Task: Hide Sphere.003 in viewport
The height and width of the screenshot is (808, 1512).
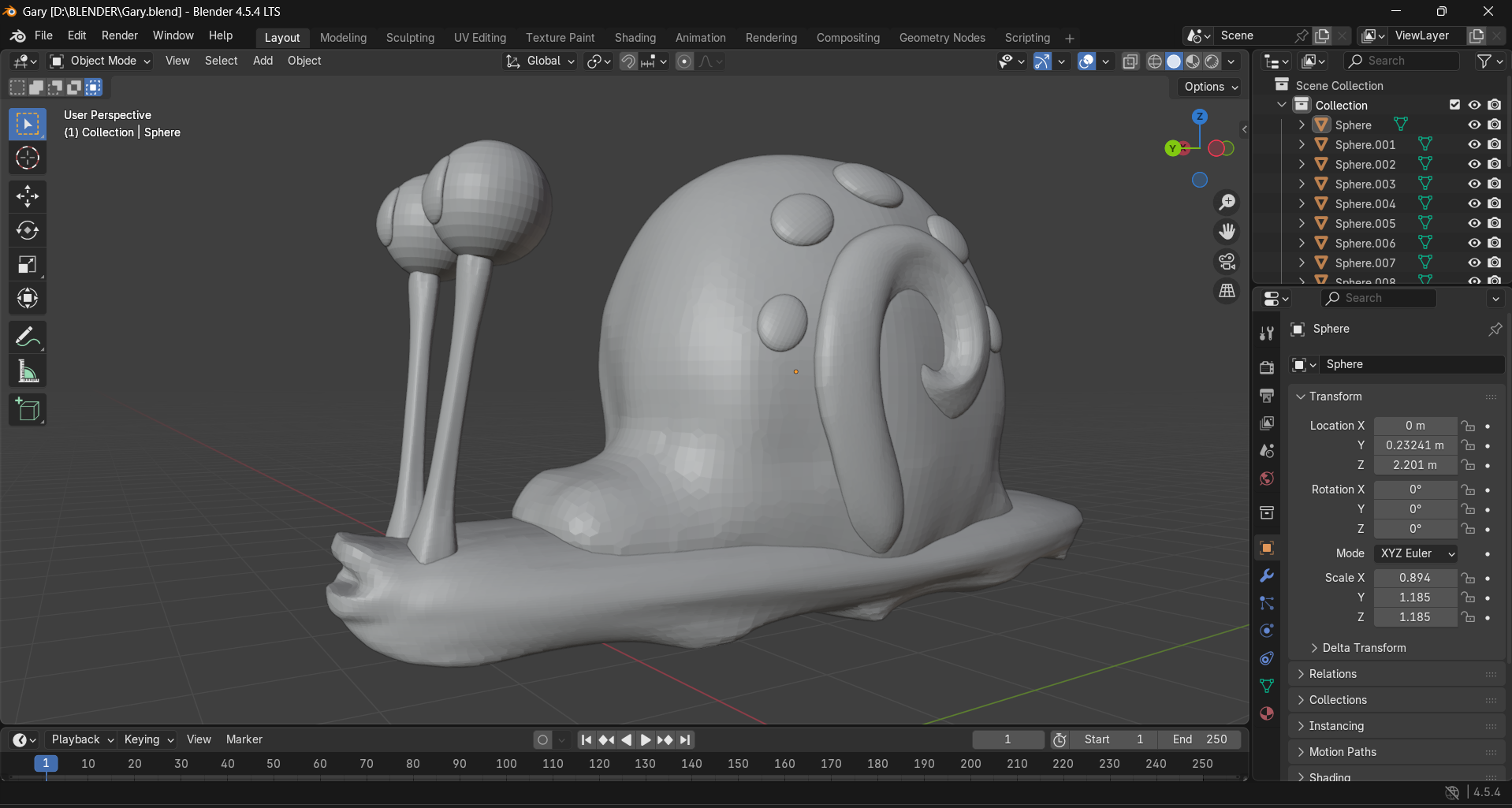Action: click(1474, 184)
